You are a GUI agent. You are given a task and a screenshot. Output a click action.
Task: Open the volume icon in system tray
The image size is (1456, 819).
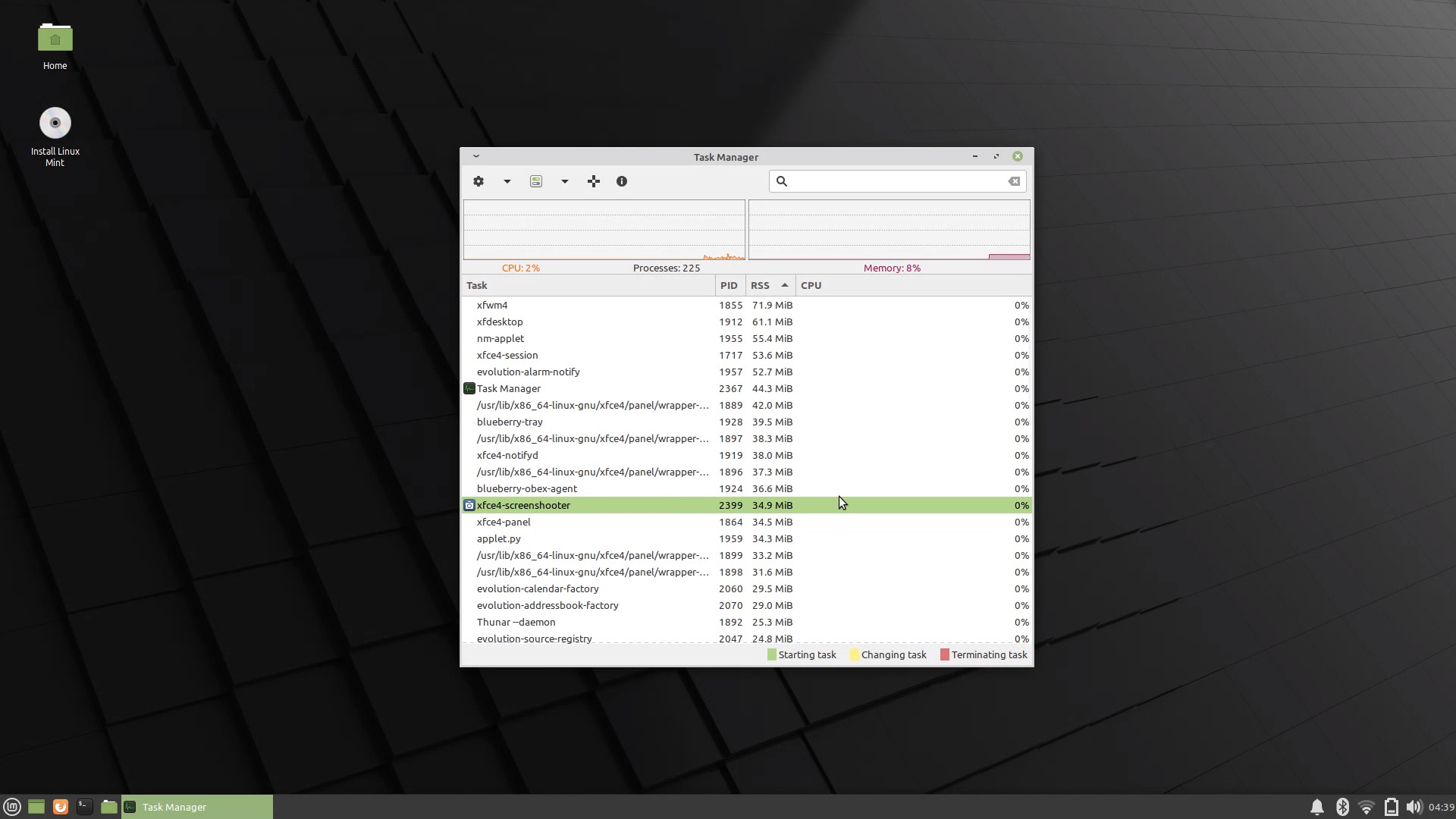coord(1415,806)
